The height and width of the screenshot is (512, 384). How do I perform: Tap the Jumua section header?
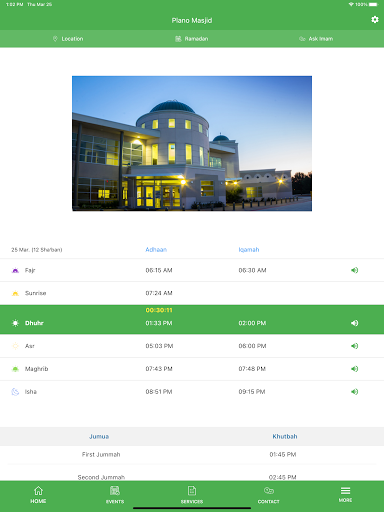click(x=99, y=436)
